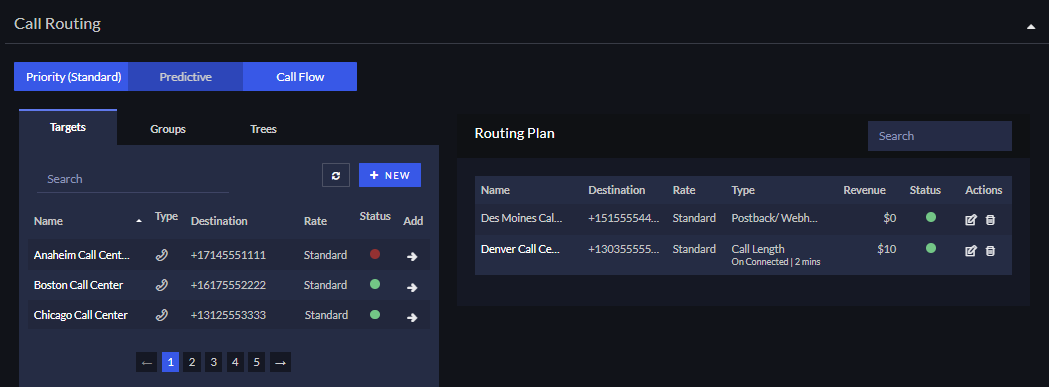Open the Call Flow tab
The height and width of the screenshot is (387, 1049).
point(300,76)
